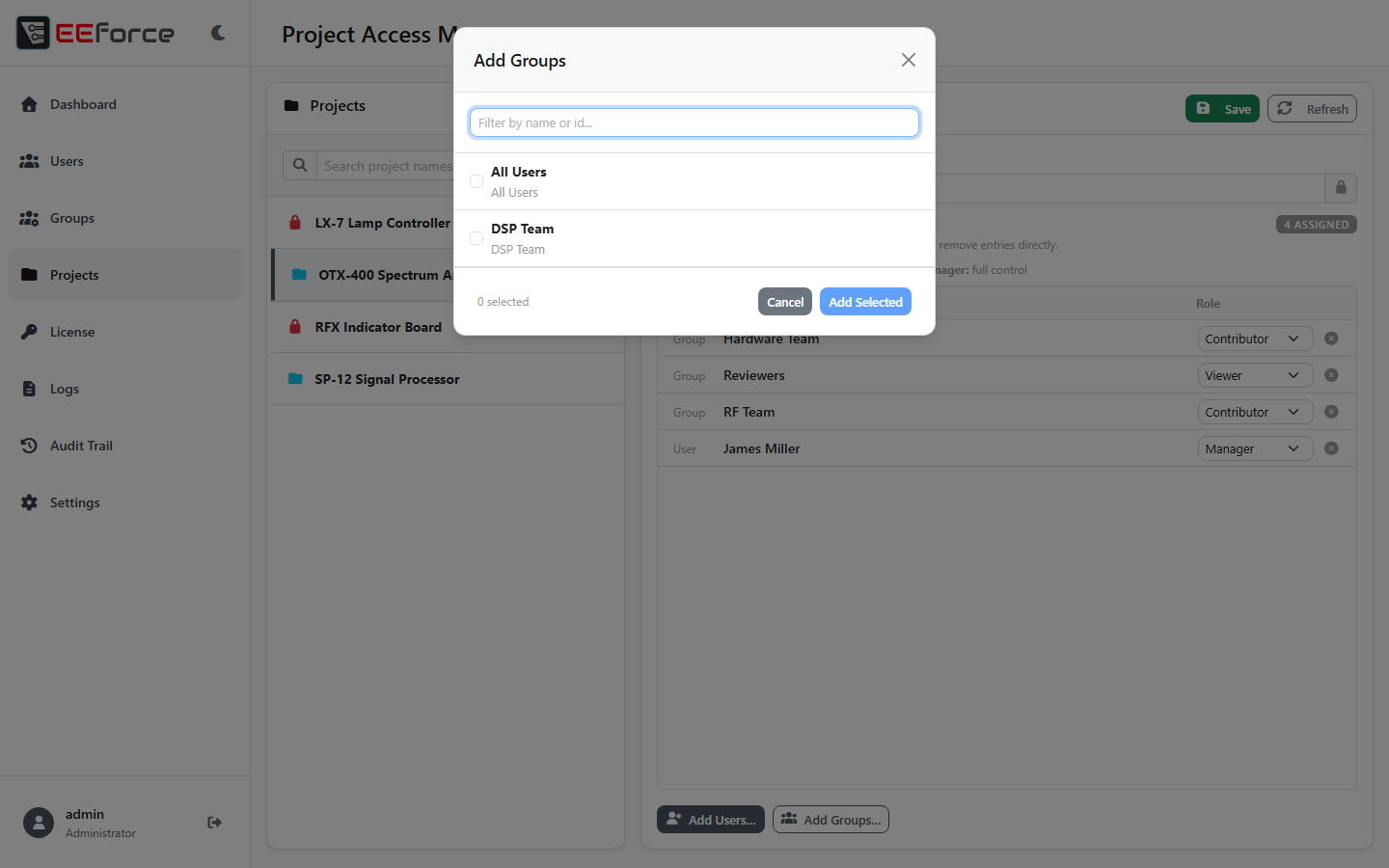Click the Save button
The height and width of the screenshot is (868, 1389).
tap(1222, 109)
